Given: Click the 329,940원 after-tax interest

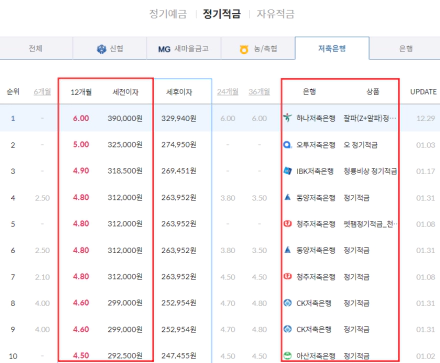Looking at the screenshot, I should (x=179, y=118).
